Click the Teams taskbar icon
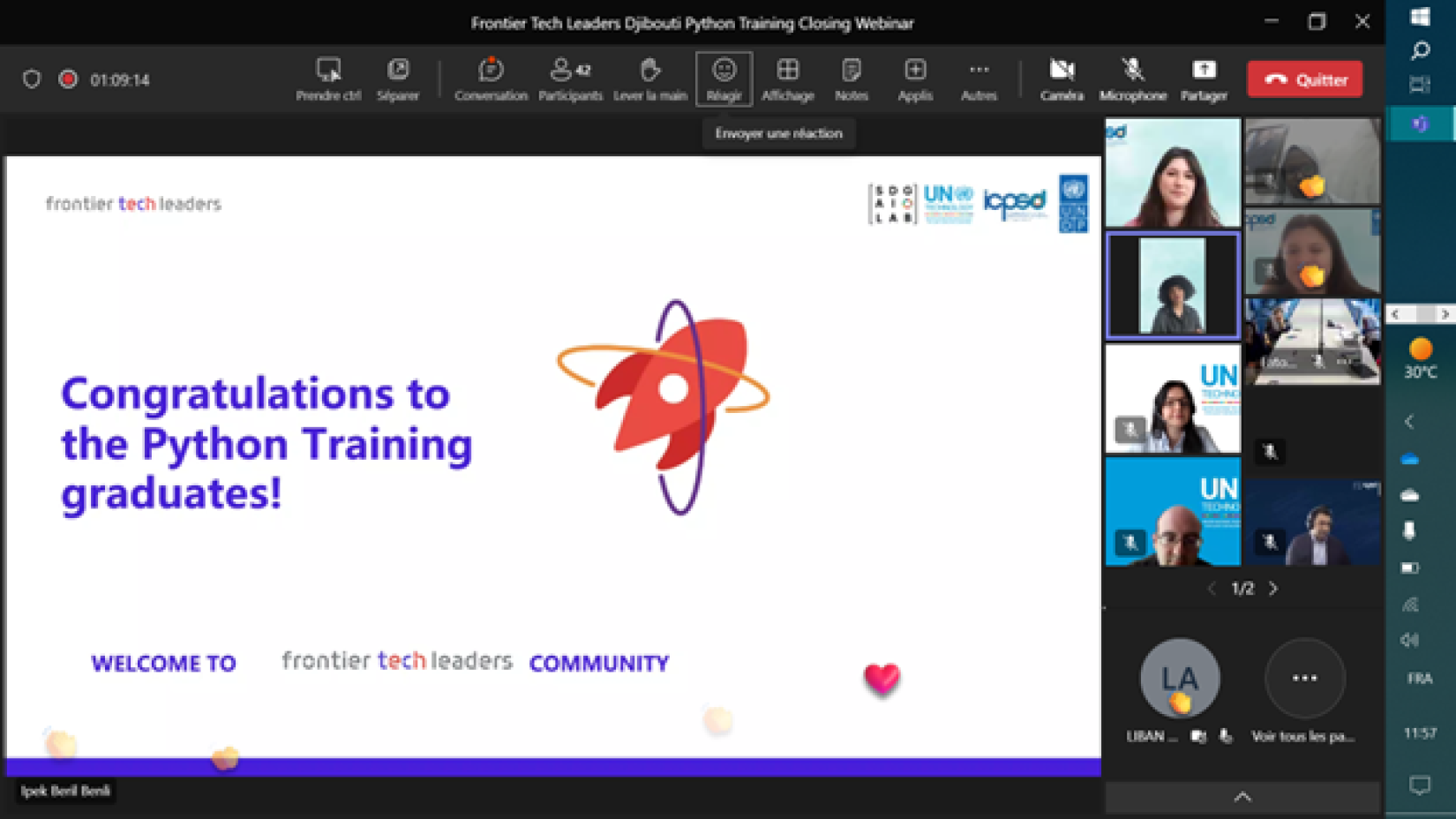The width and height of the screenshot is (1456, 819). coord(1420,124)
